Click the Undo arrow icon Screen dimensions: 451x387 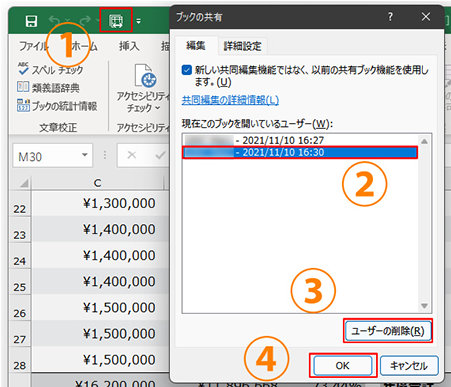pyautogui.click(x=54, y=21)
